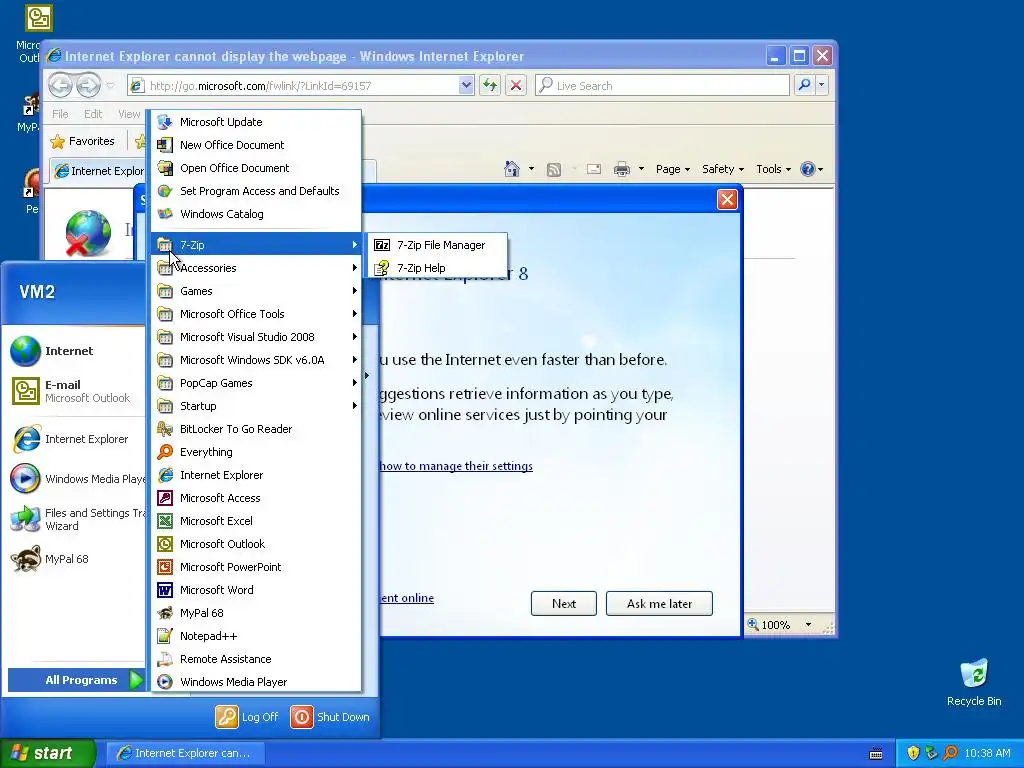The width and height of the screenshot is (1024, 768).
Task: Click the Microsoft PowerPoint icon
Action: click(x=165, y=567)
